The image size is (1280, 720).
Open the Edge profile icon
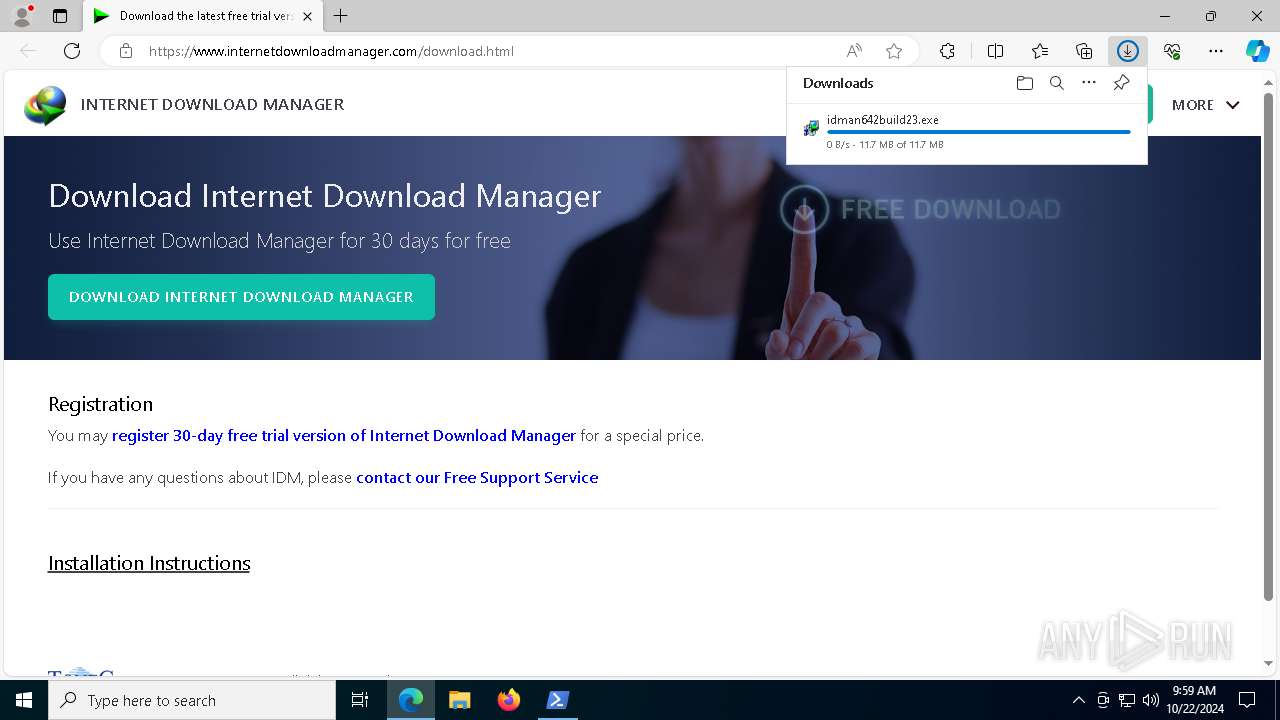22,16
